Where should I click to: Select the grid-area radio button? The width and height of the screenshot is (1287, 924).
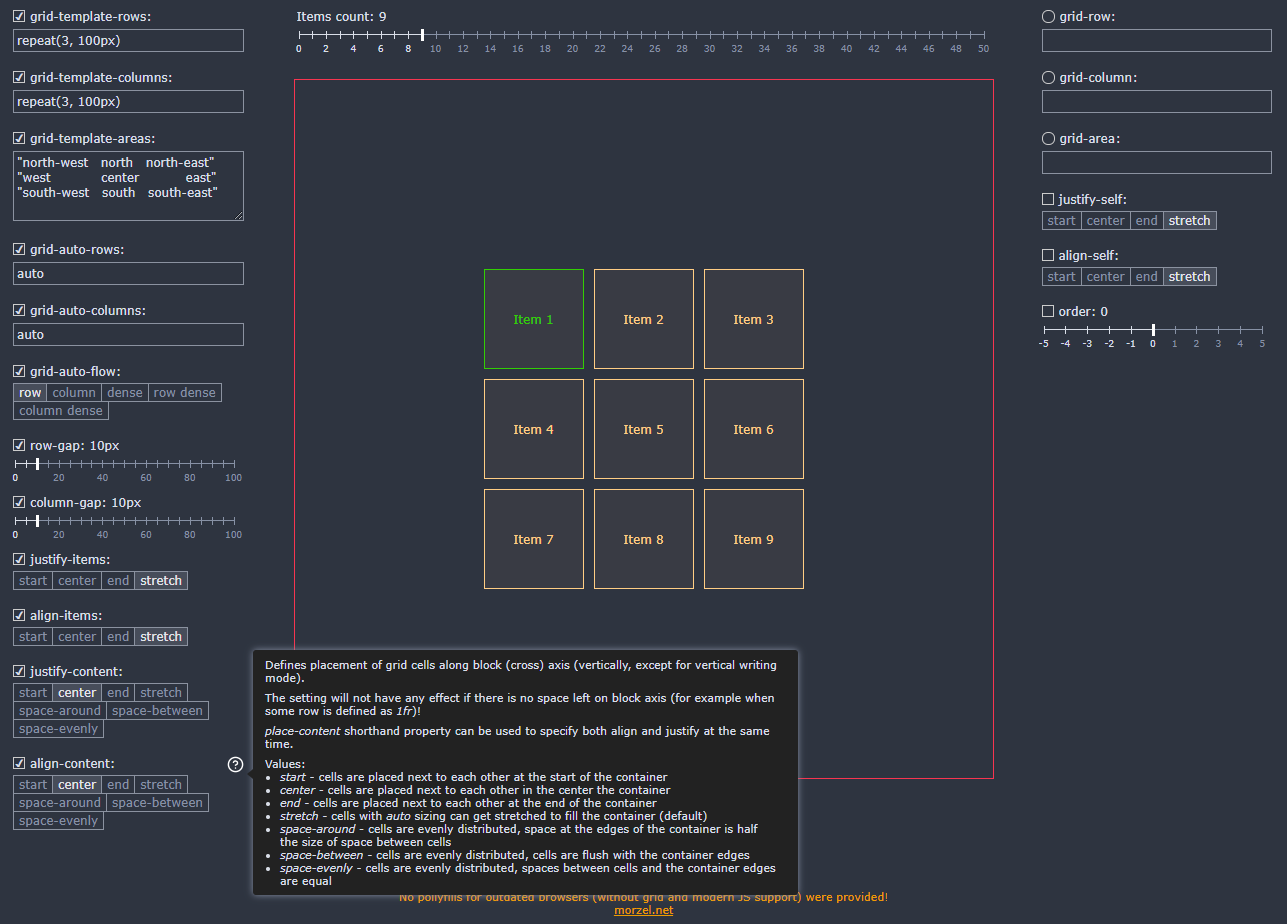click(x=1048, y=139)
